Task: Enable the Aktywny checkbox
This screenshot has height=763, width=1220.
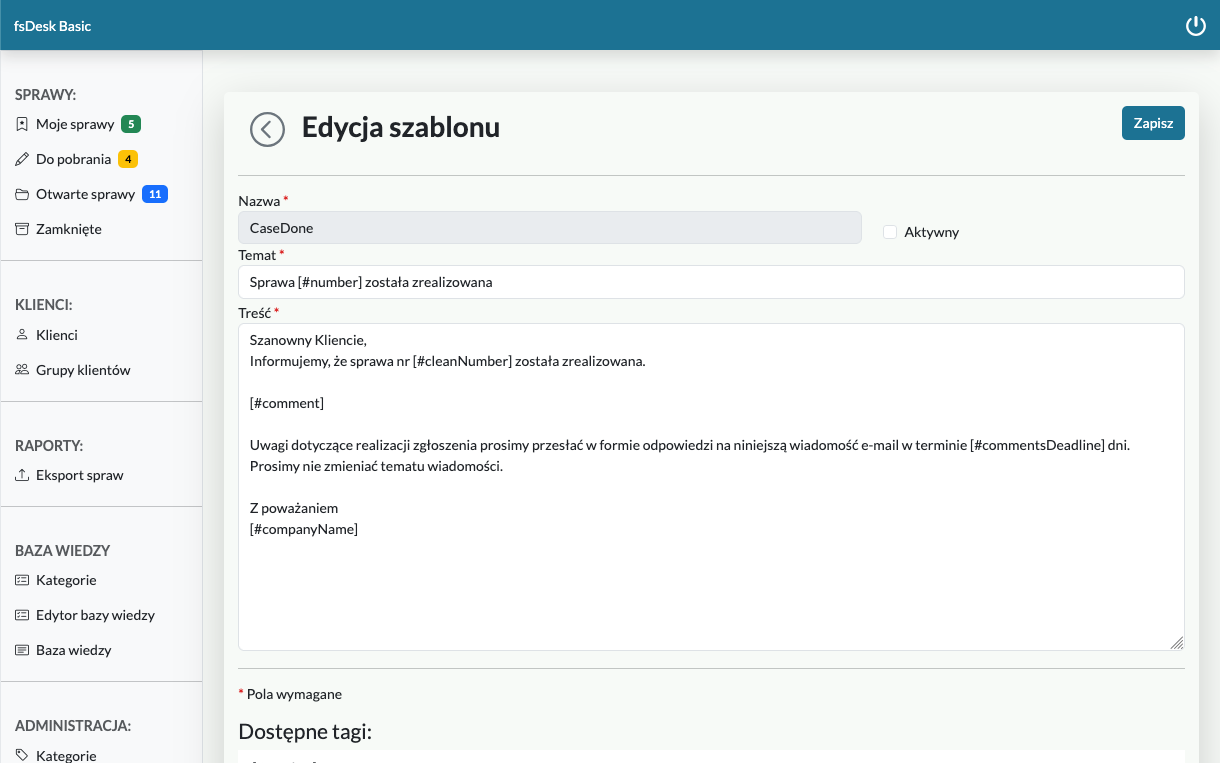Action: (x=890, y=232)
